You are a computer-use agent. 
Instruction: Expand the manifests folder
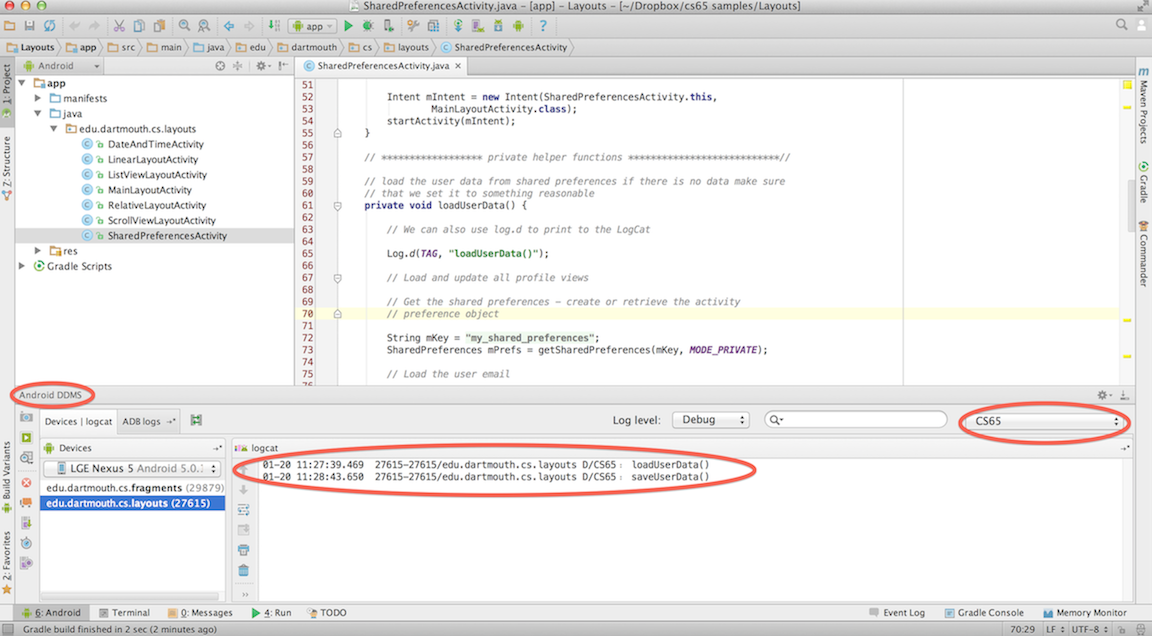(x=39, y=98)
